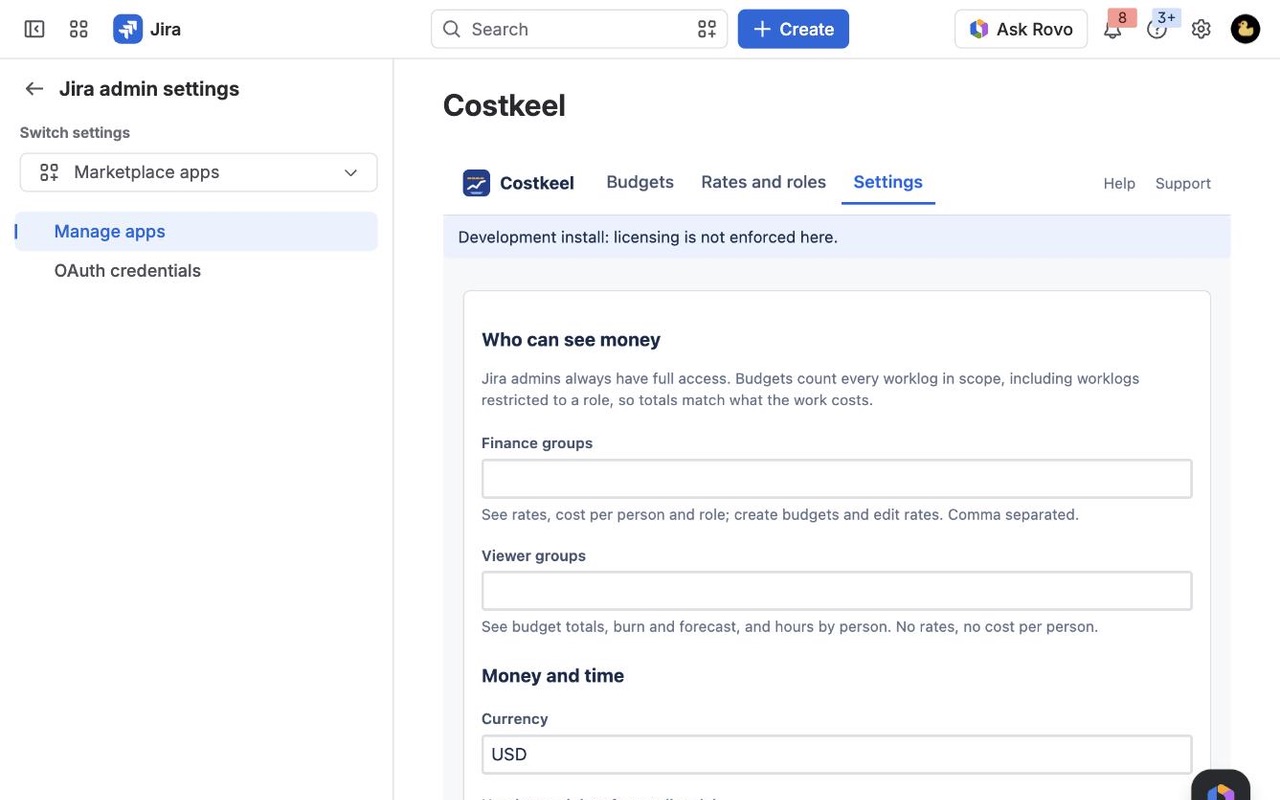Viewport: 1280px width, 800px height.
Task: Click the "Who can see money" heading
Action: coord(571,340)
